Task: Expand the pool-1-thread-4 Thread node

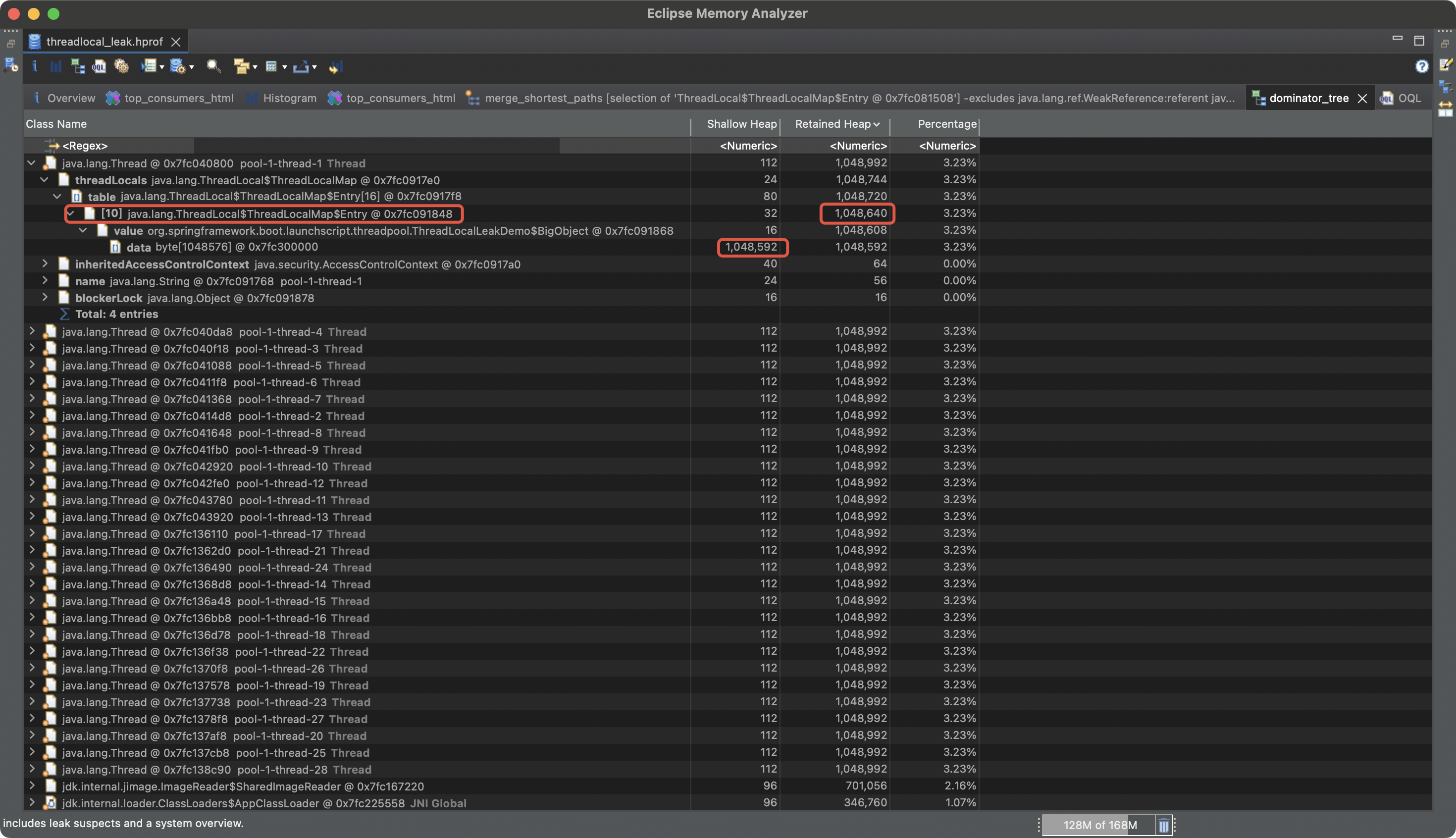Action: pyautogui.click(x=32, y=331)
